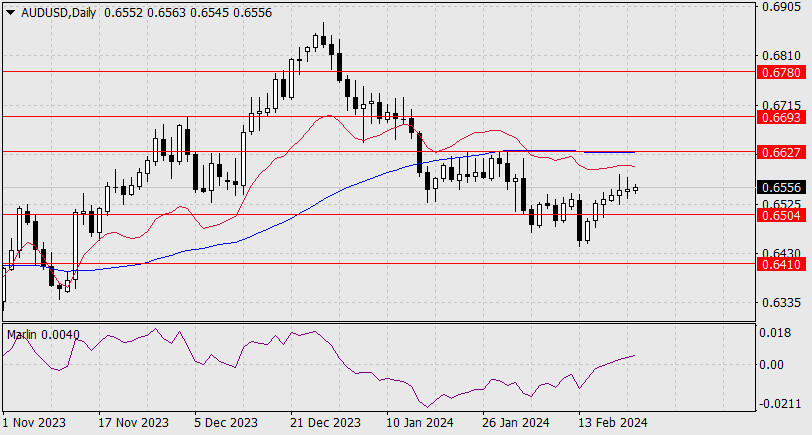The height and width of the screenshot is (435, 812).
Task: Click the current price label 0.6556
Action: [781, 187]
